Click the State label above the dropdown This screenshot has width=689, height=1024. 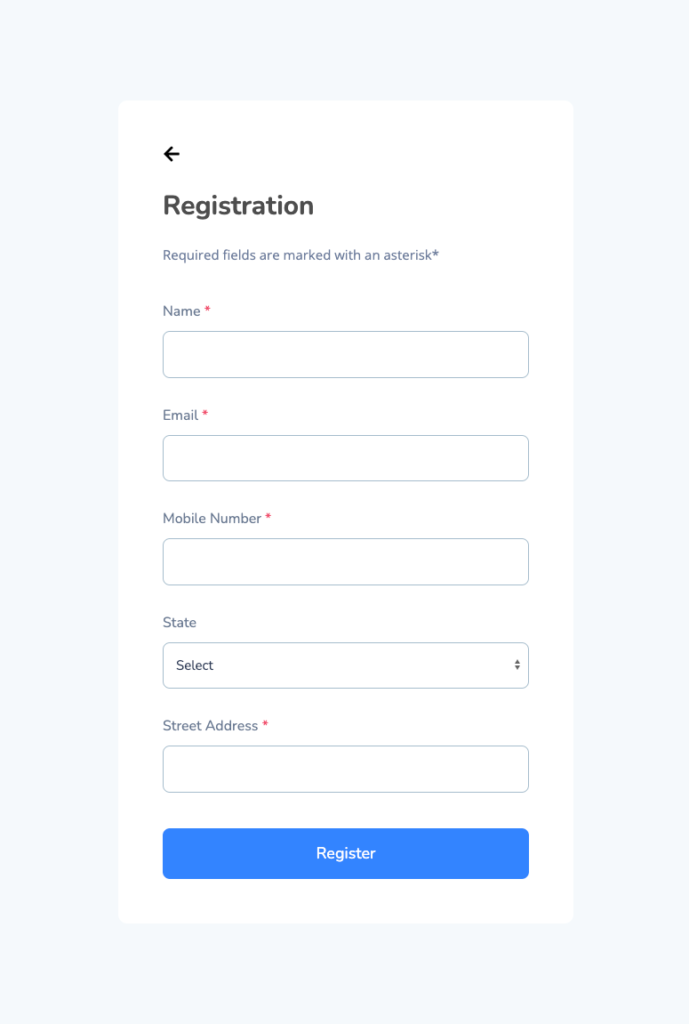(179, 622)
